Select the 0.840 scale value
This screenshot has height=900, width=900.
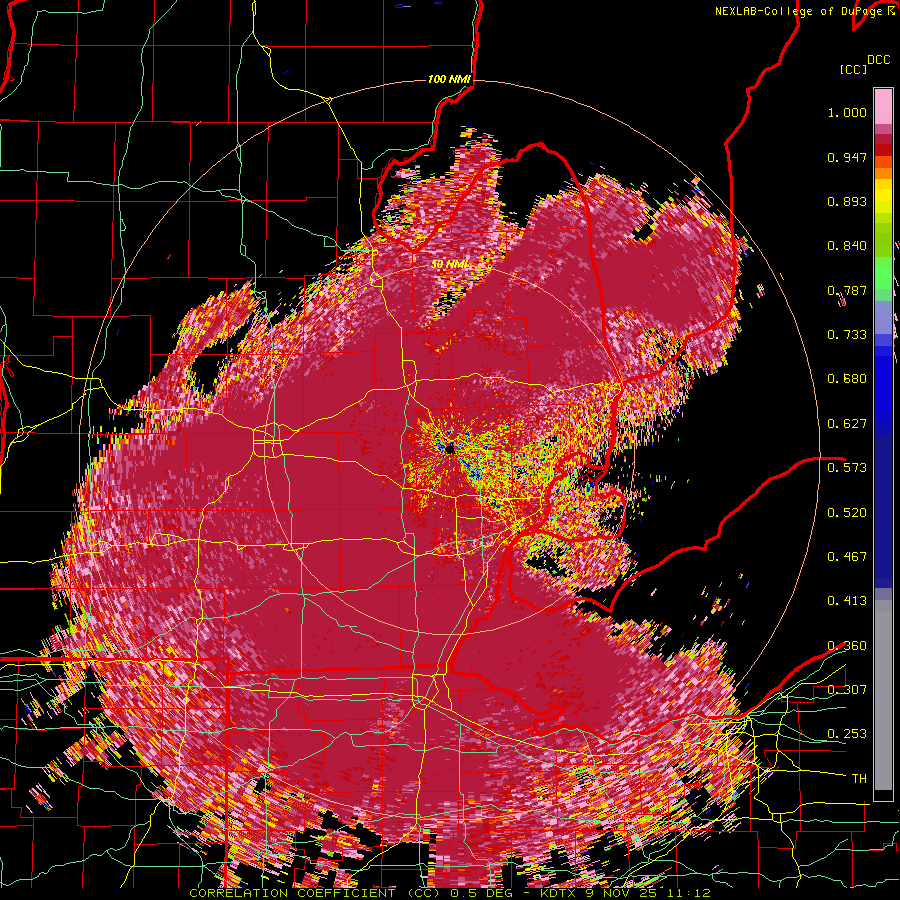click(x=847, y=246)
